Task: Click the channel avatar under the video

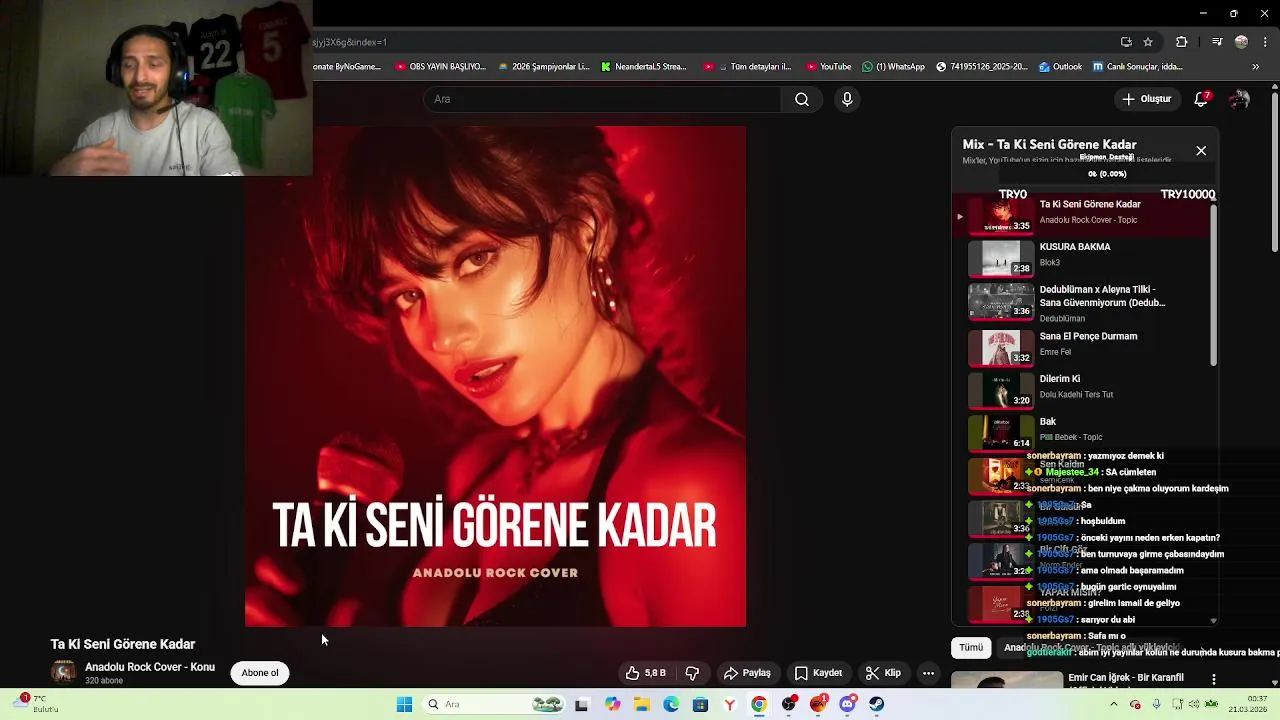Action: click(x=63, y=673)
